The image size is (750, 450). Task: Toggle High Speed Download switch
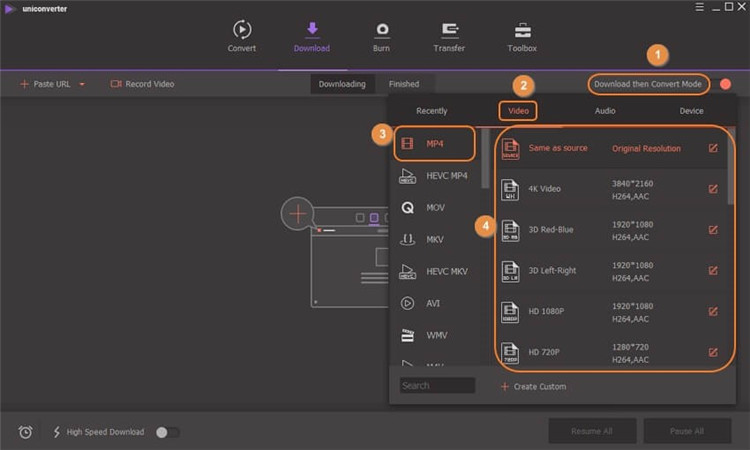coord(167,432)
